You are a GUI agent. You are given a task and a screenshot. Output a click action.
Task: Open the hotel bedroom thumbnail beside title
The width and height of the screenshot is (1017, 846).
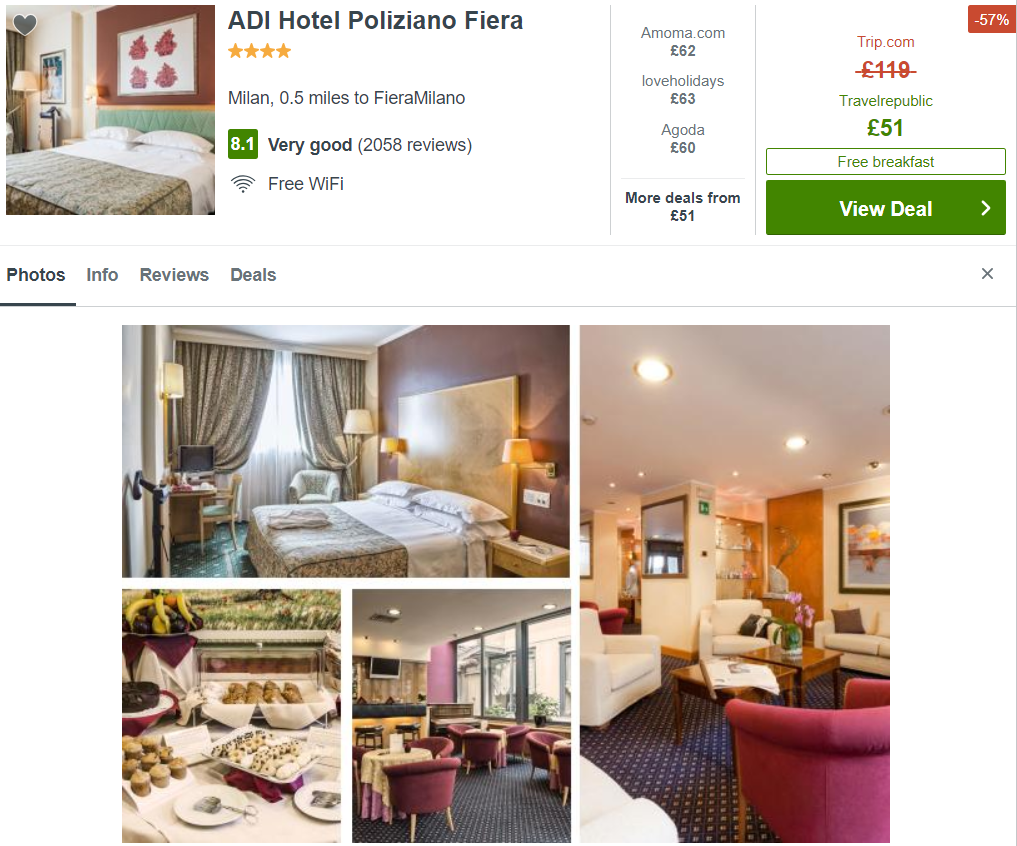click(110, 110)
